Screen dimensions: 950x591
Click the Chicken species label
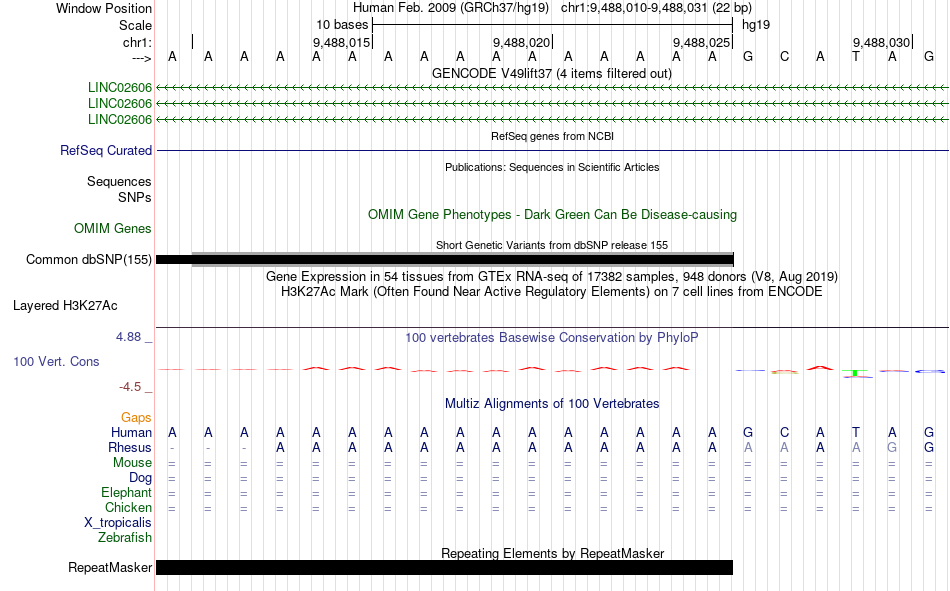coord(128,507)
